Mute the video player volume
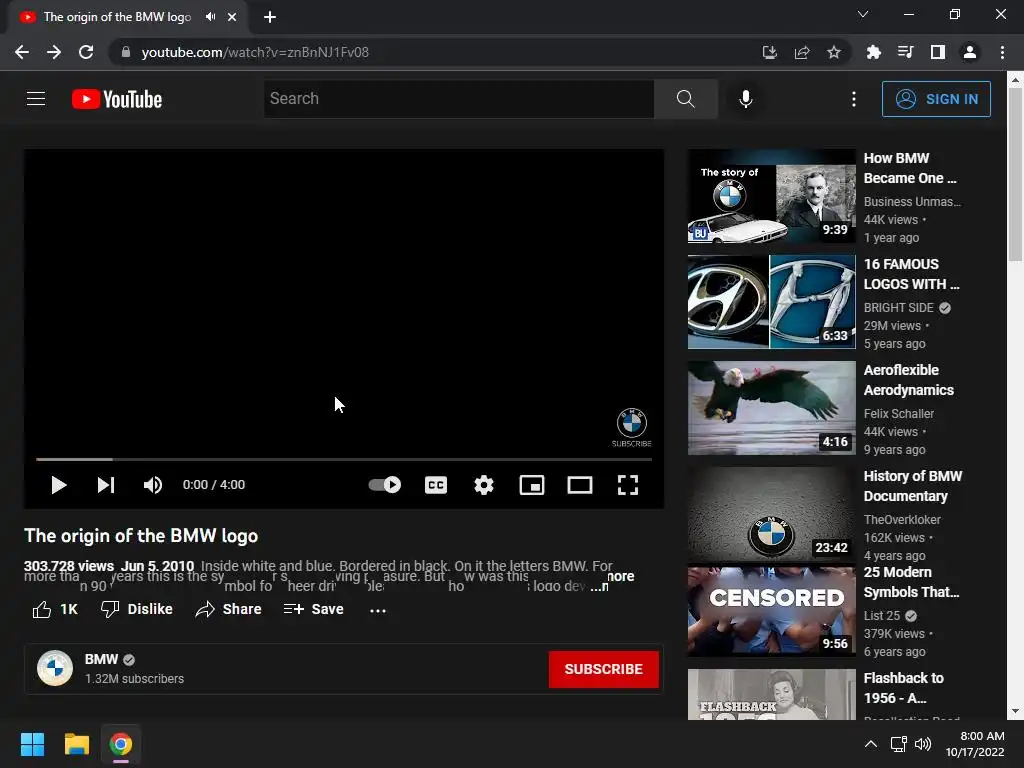Screen dimensions: 1024x768 (x=153, y=485)
